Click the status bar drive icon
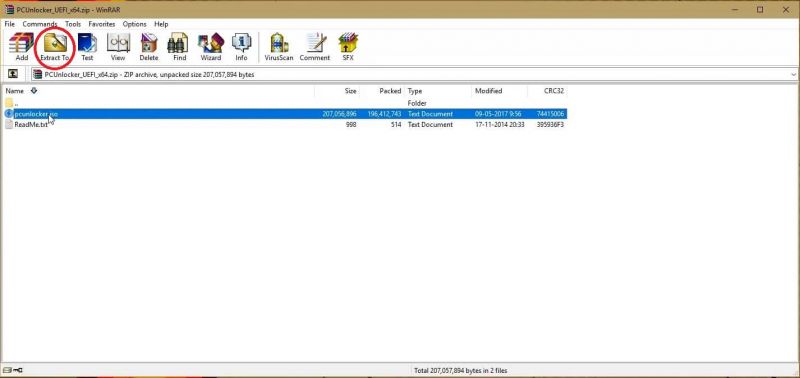Viewport: 800px width, 378px height. click(x=7, y=370)
